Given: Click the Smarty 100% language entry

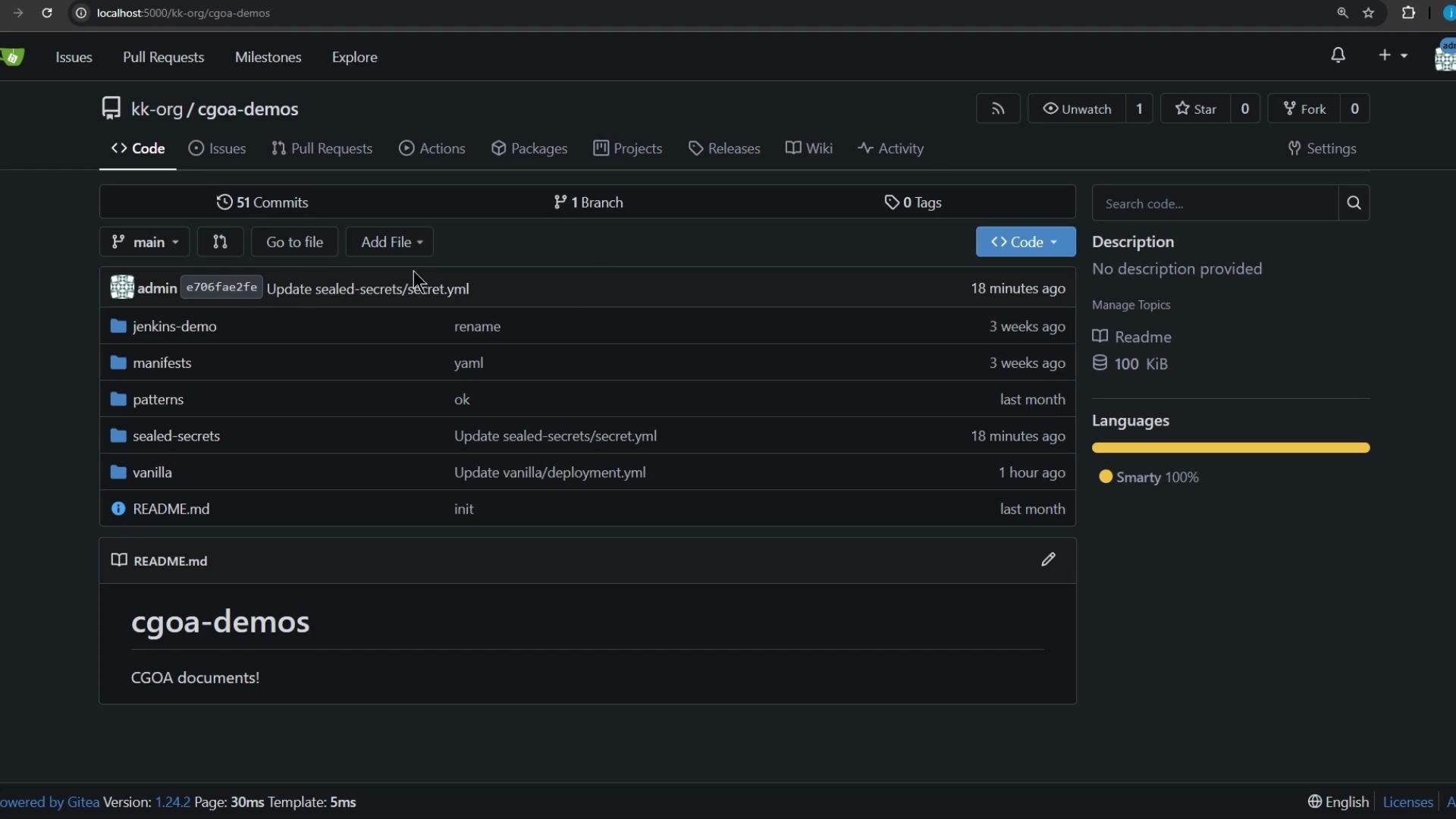Looking at the screenshot, I should pos(1149,477).
